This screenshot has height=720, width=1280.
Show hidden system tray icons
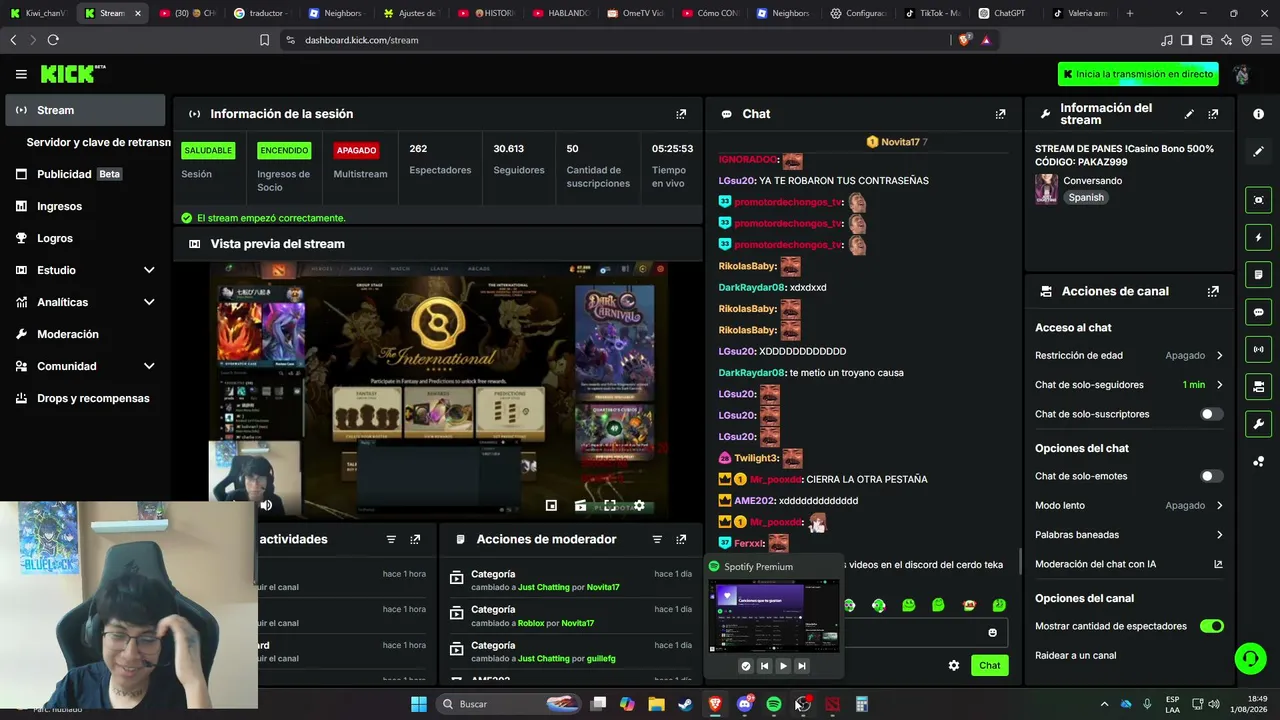[1104, 704]
